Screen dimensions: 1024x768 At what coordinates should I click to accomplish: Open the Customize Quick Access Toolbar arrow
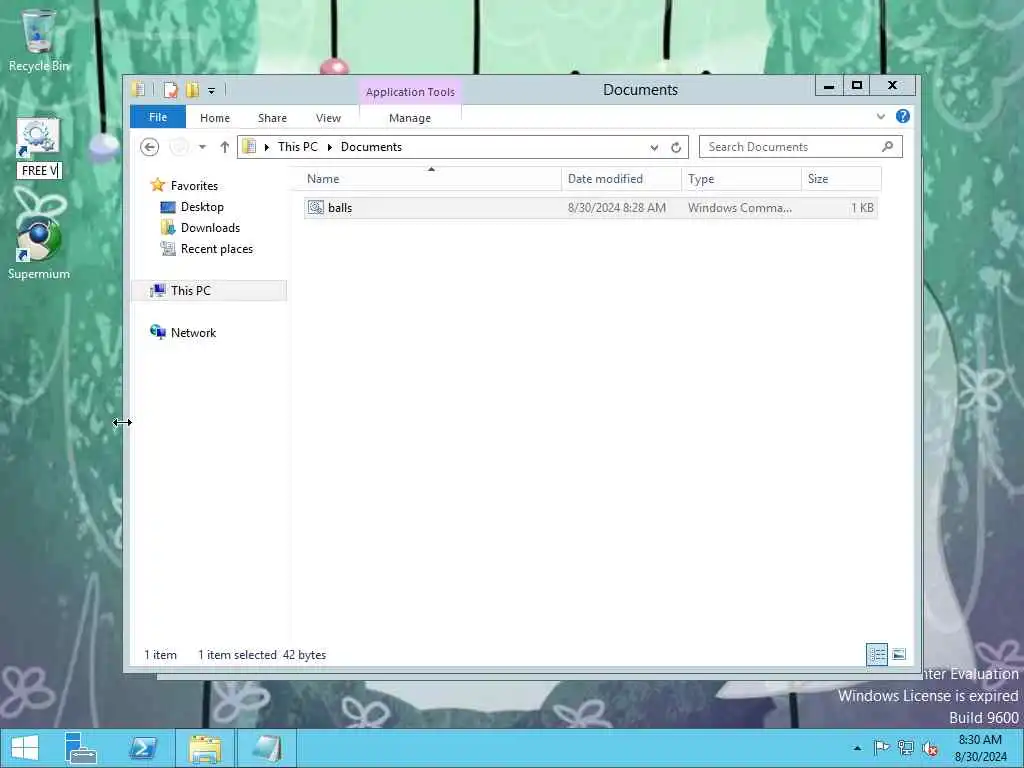point(212,90)
